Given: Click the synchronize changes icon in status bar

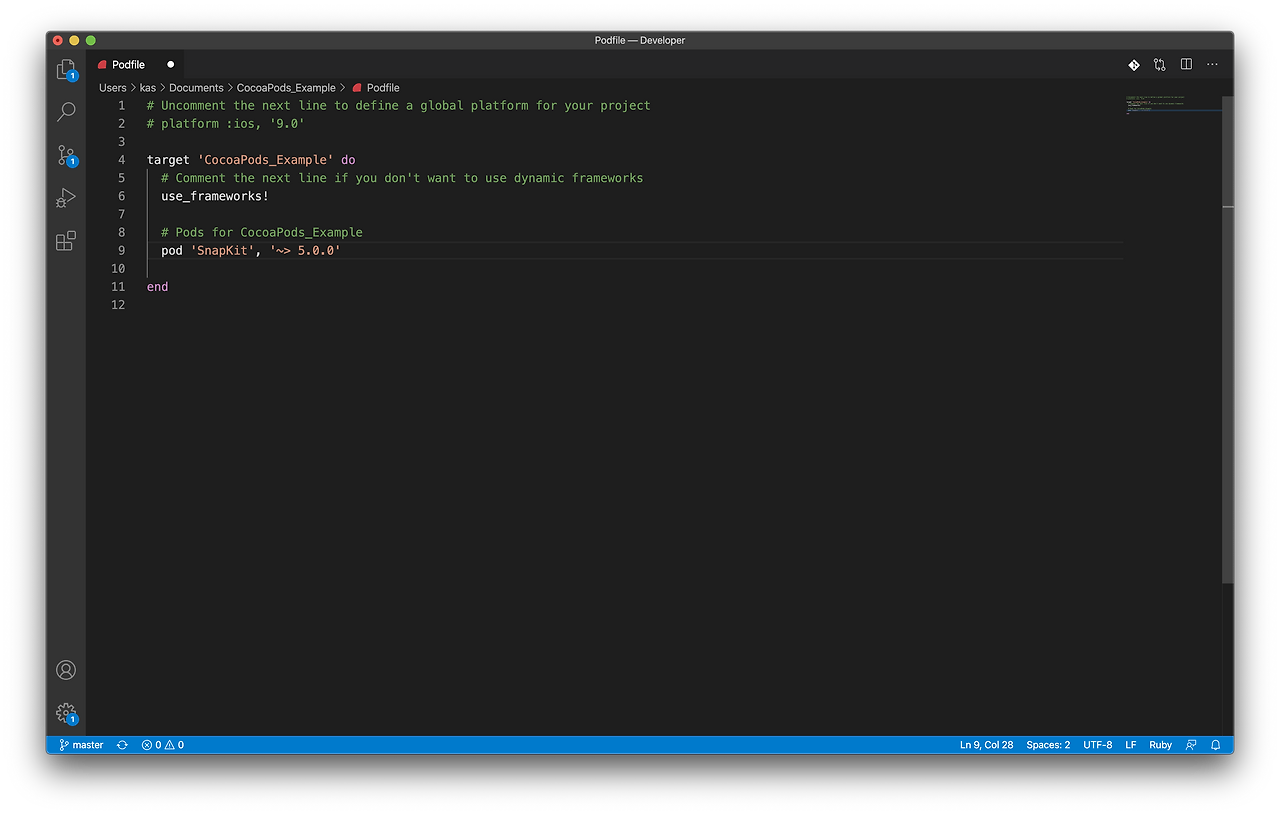Looking at the screenshot, I should 122,745.
